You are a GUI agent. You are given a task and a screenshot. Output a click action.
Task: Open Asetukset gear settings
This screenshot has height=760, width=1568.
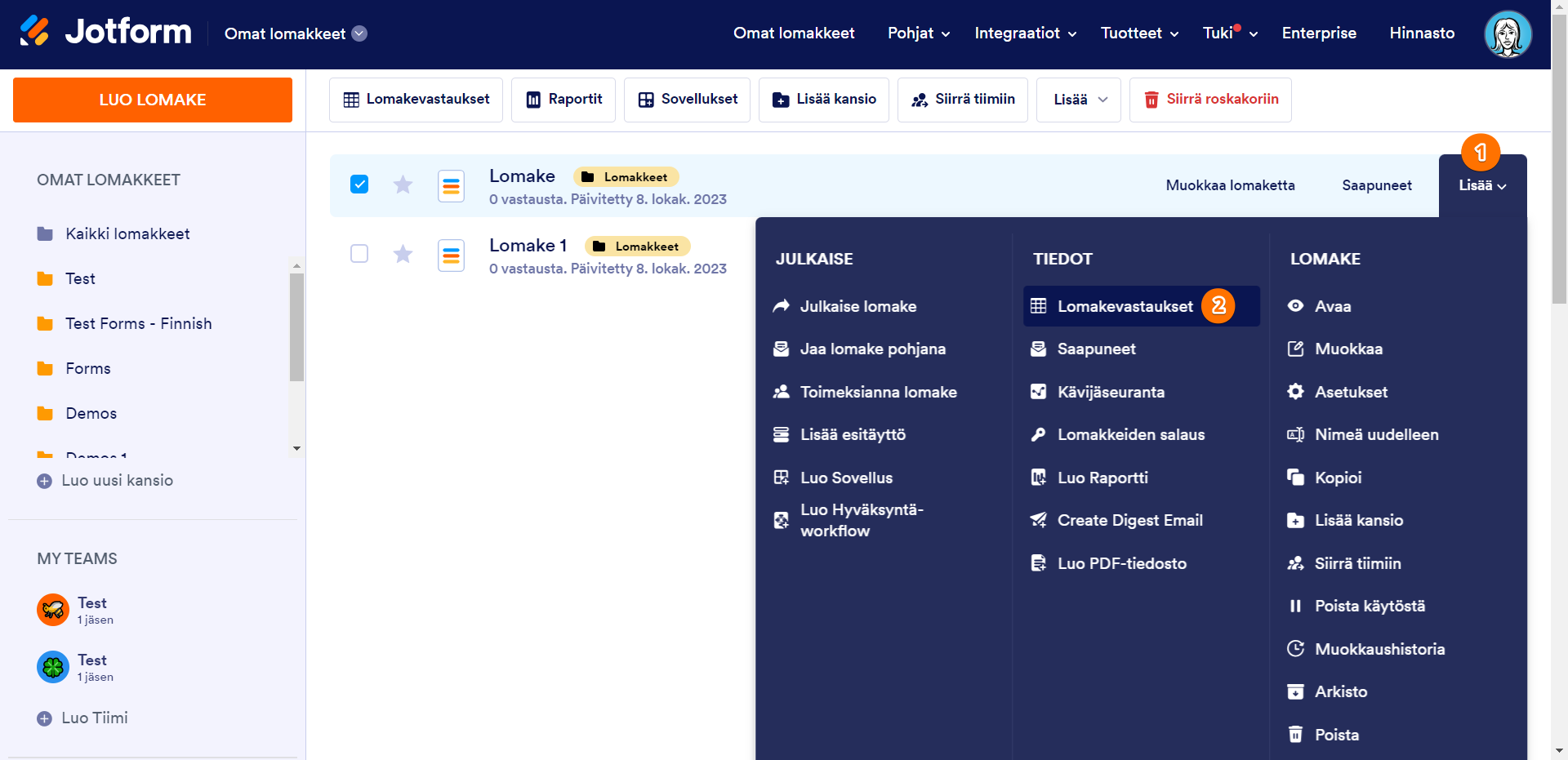pyautogui.click(x=1295, y=392)
